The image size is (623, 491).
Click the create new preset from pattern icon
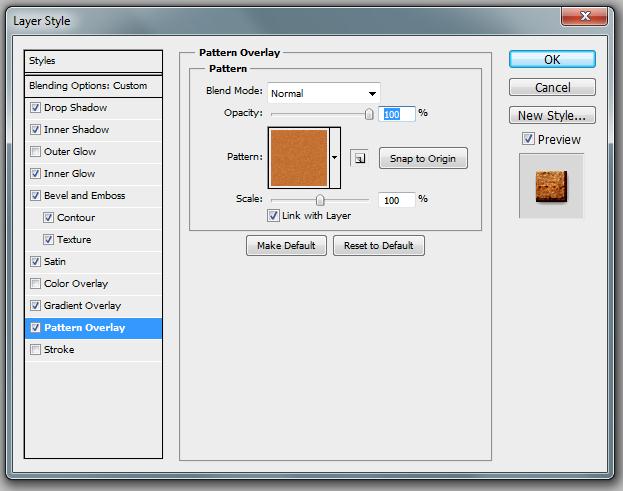tap(359, 158)
